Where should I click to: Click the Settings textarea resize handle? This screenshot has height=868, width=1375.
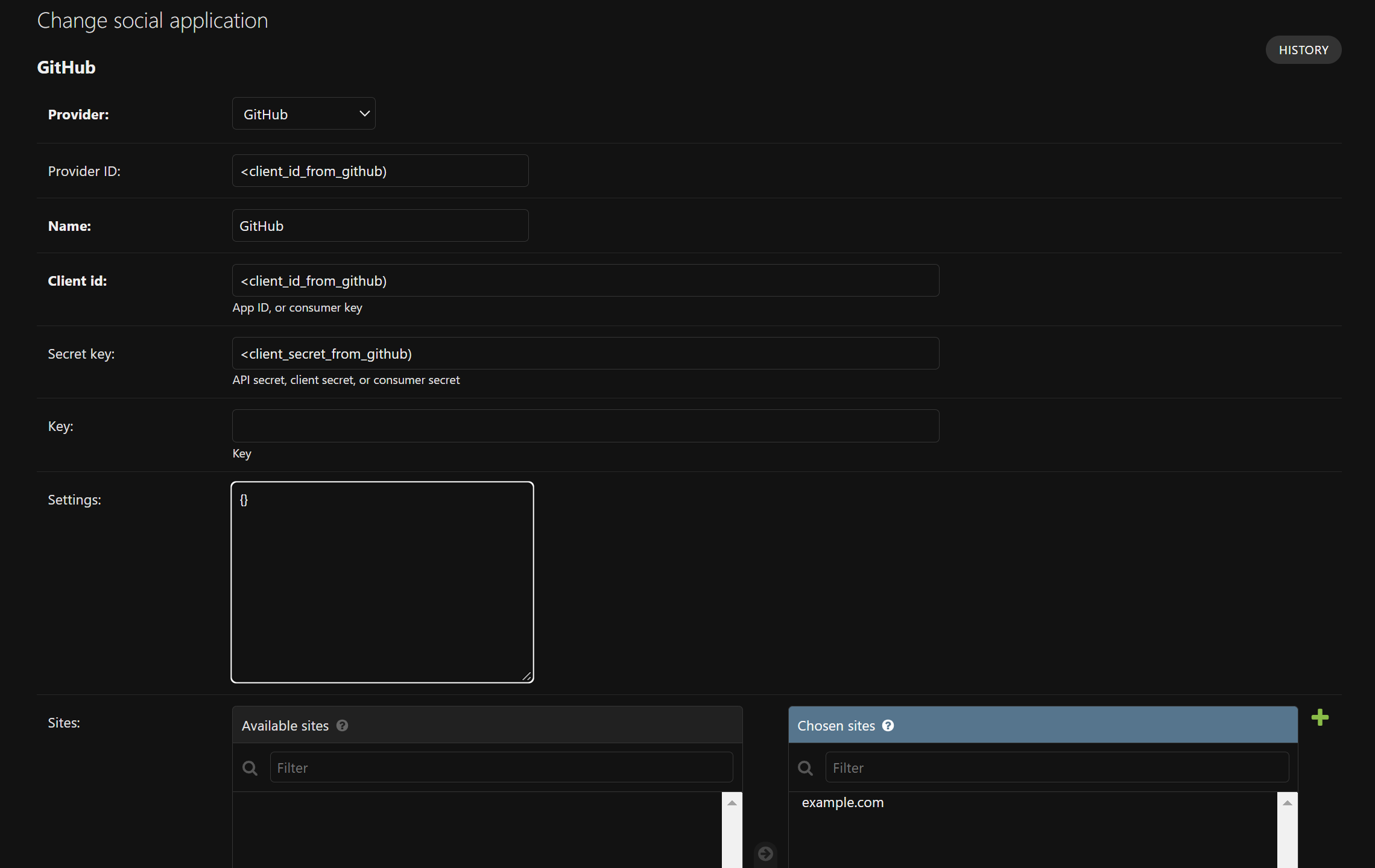pyautogui.click(x=526, y=676)
